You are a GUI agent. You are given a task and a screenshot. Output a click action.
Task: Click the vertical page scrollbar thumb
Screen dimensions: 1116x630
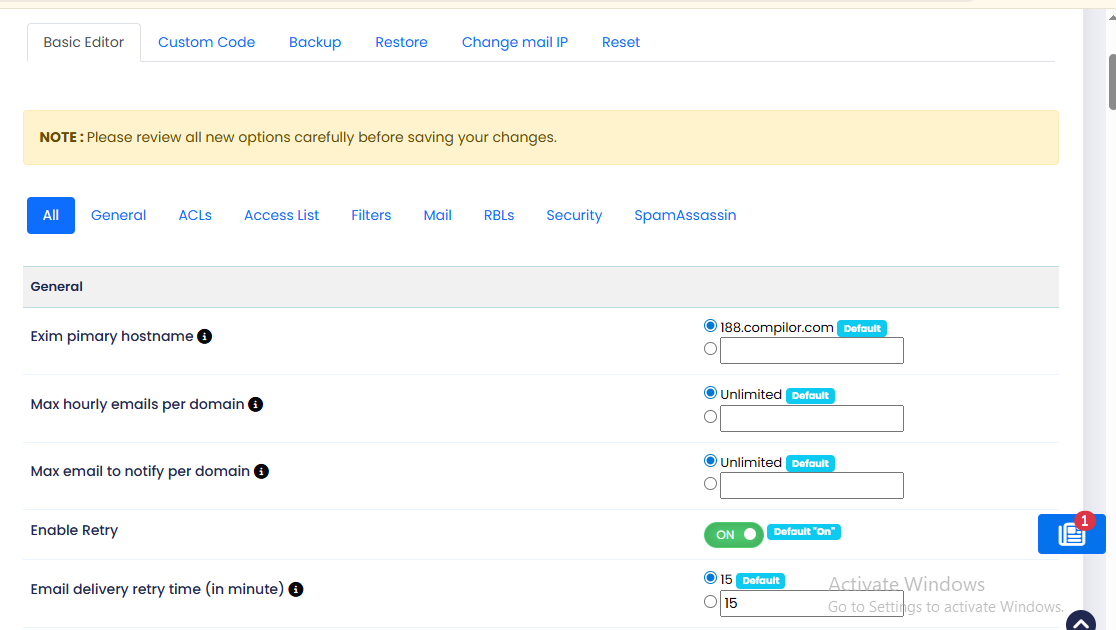tap(1111, 82)
